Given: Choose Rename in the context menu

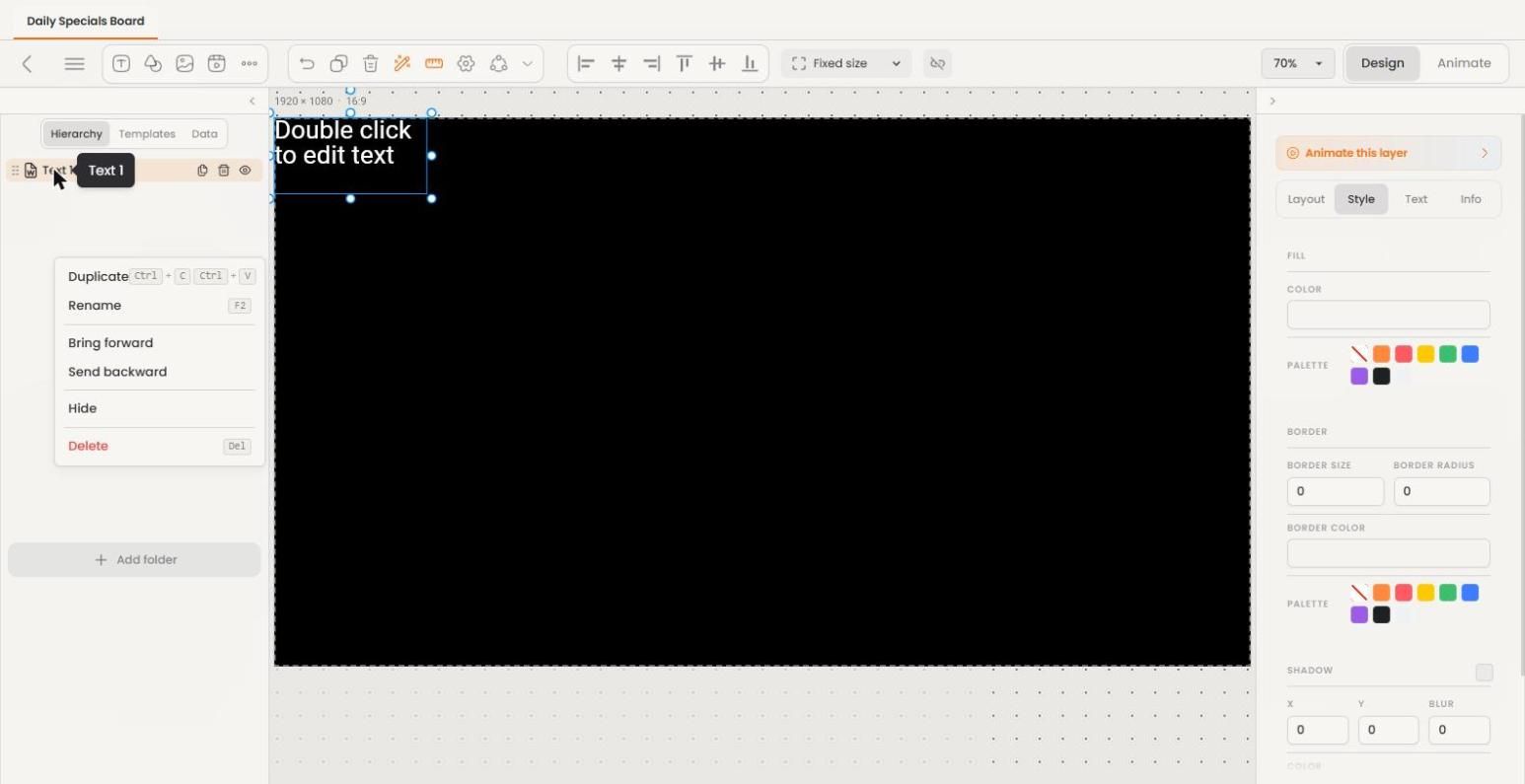Looking at the screenshot, I should click(161, 306).
